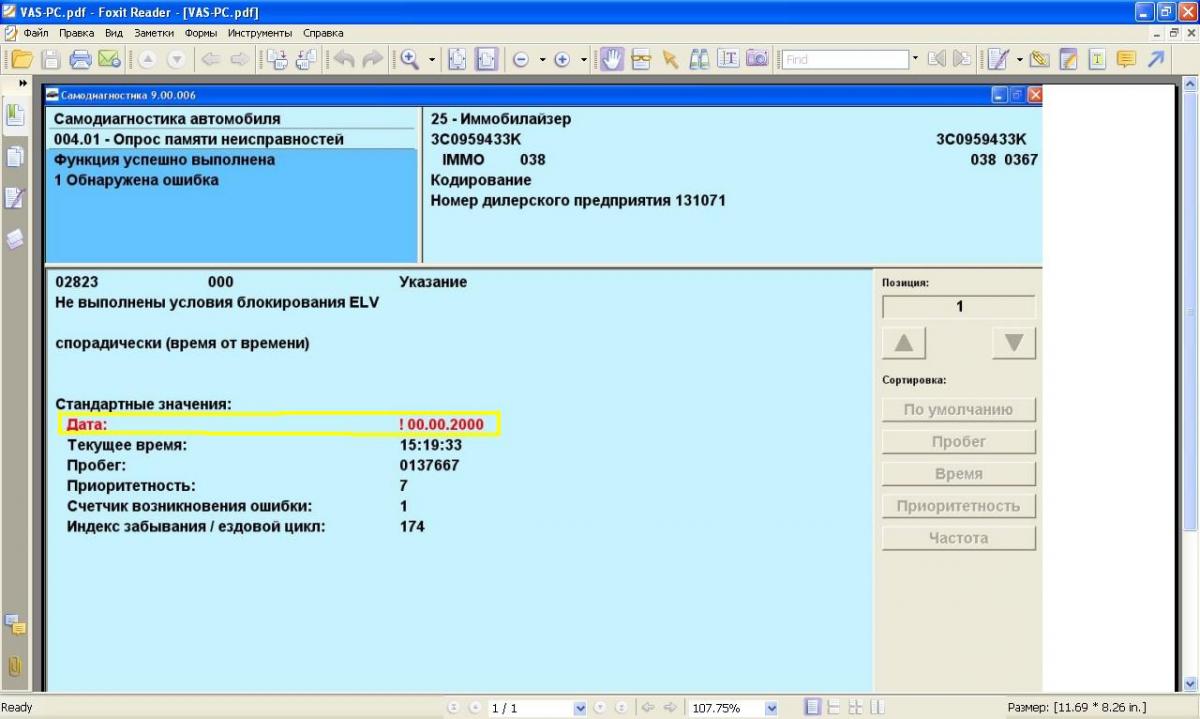Click the Время sort button
Viewport: 1200px width, 719px height.
pyautogui.click(x=959, y=474)
